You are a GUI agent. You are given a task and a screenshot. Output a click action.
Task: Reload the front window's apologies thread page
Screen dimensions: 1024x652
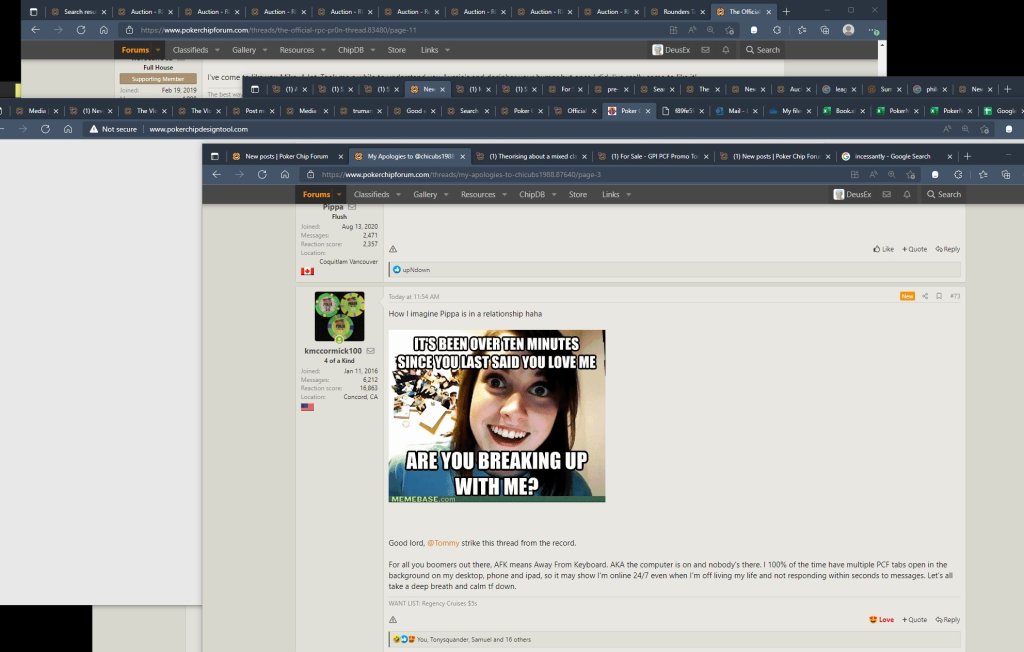tap(262, 174)
